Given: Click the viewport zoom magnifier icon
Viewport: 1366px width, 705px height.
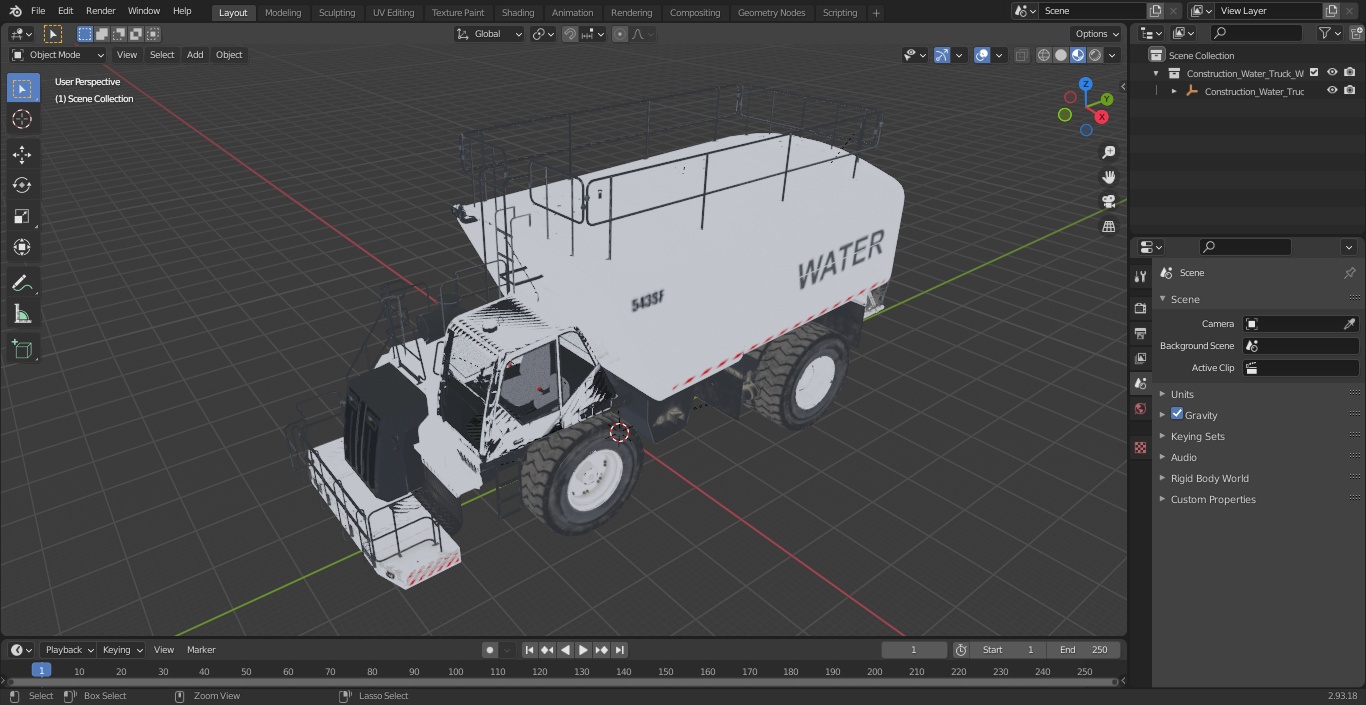Looking at the screenshot, I should pyautogui.click(x=1108, y=152).
